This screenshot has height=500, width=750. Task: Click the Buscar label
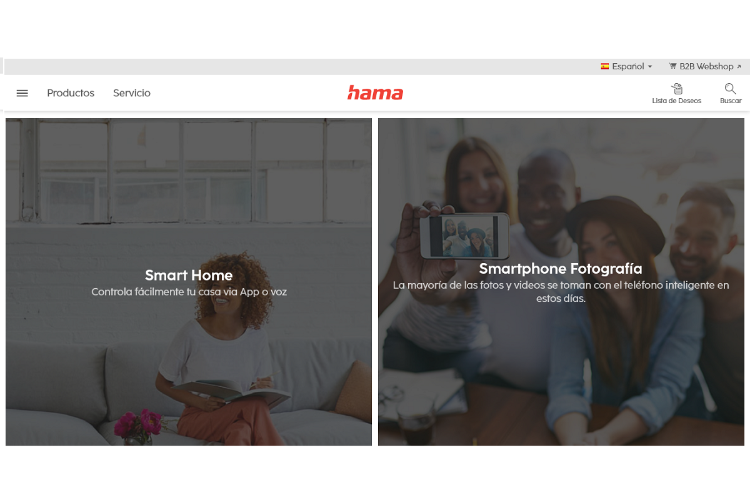730,100
